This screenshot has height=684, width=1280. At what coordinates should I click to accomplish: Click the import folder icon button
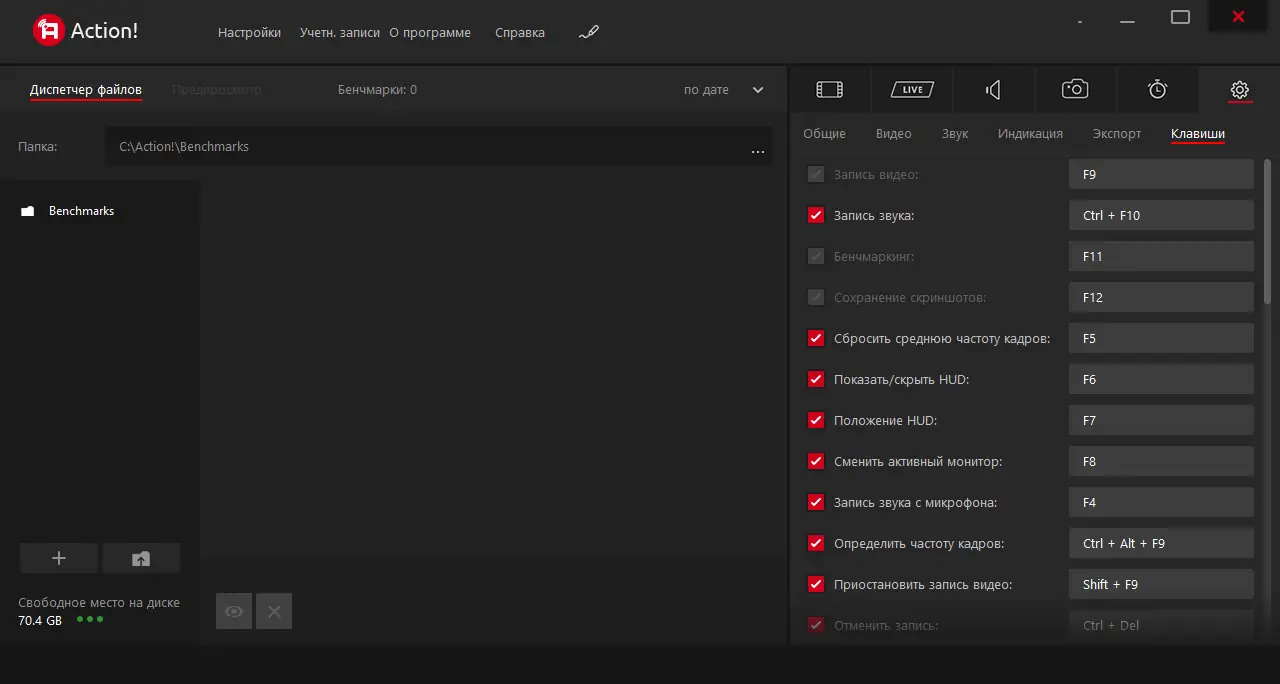(141, 558)
